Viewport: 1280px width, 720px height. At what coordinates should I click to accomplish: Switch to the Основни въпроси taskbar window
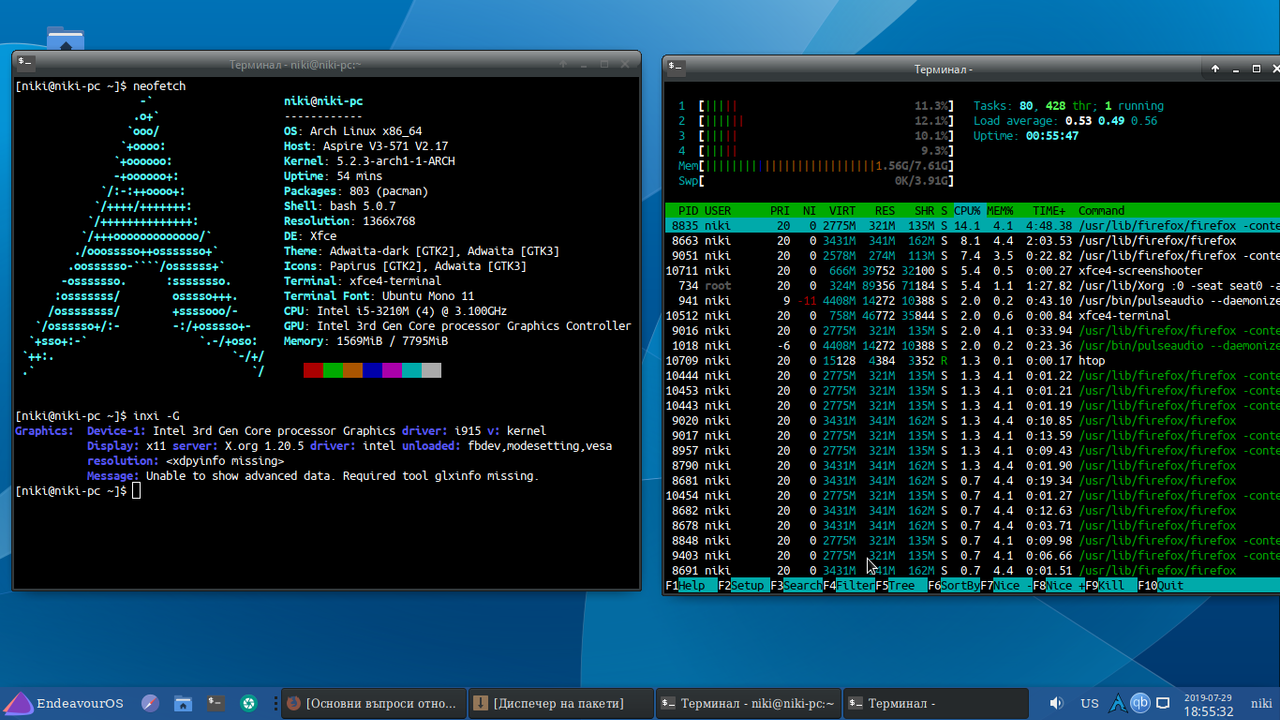pyautogui.click(x=373, y=703)
